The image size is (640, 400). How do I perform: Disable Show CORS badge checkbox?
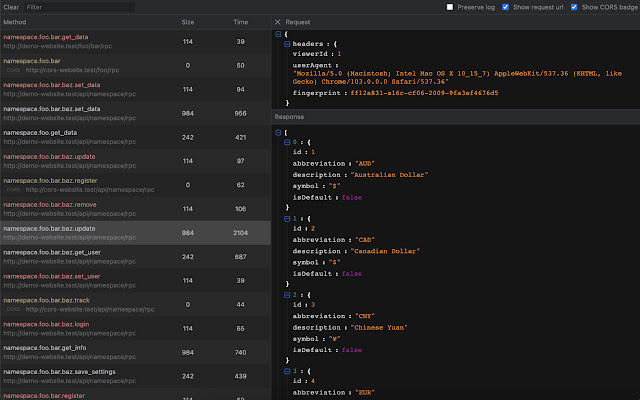pos(573,7)
